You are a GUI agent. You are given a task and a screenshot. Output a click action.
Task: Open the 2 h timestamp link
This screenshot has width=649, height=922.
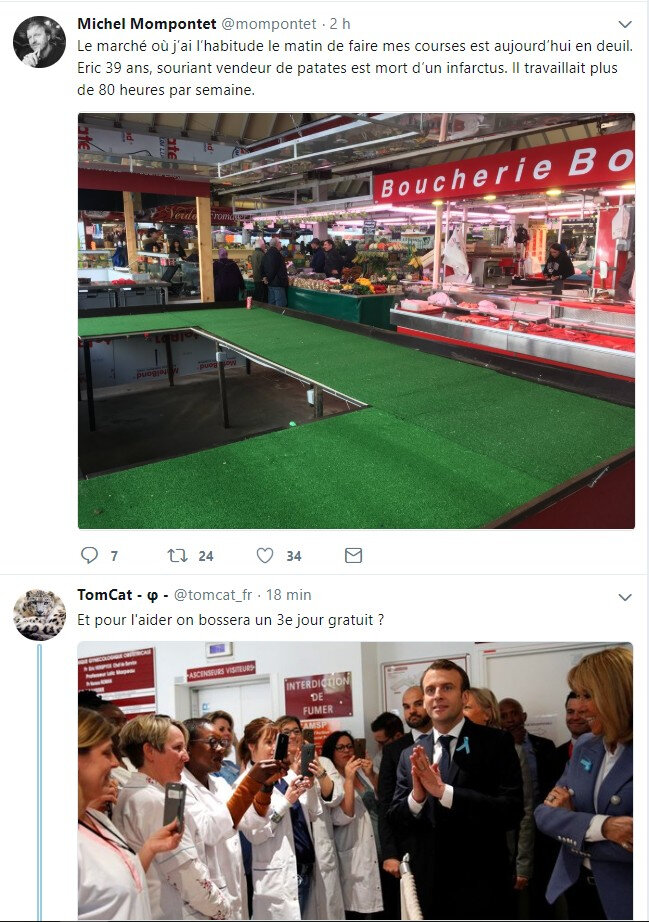(340, 24)
